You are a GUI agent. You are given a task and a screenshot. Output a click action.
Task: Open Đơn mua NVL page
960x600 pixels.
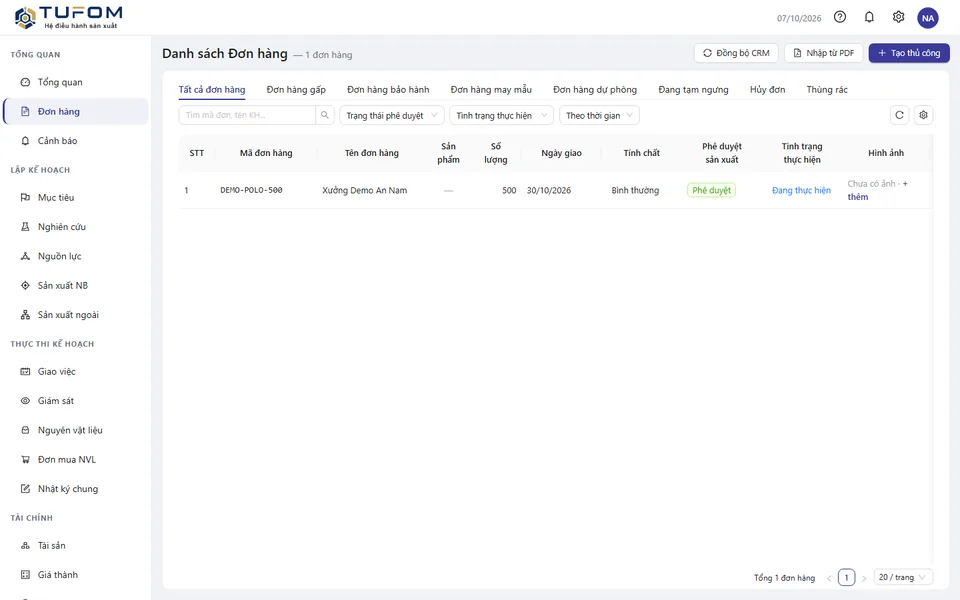76,459
